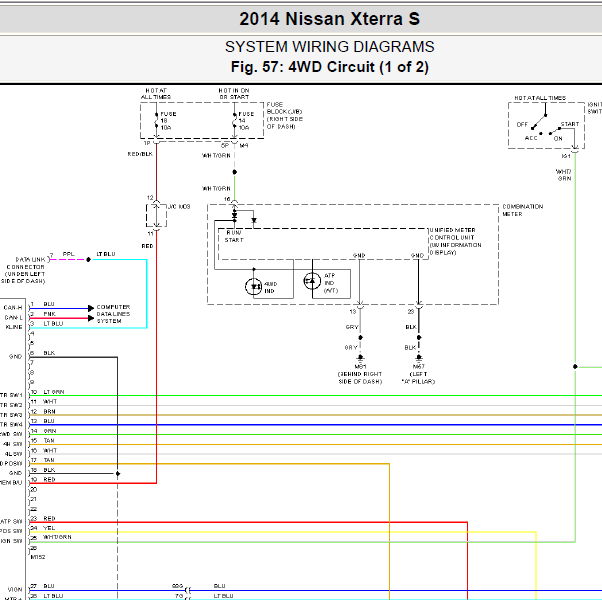Image resolution: width=602 pixels, height=600 pixels.
Task: Select the "DATA LINK CONNECTOR" label
Action: [x=24, y=270]
